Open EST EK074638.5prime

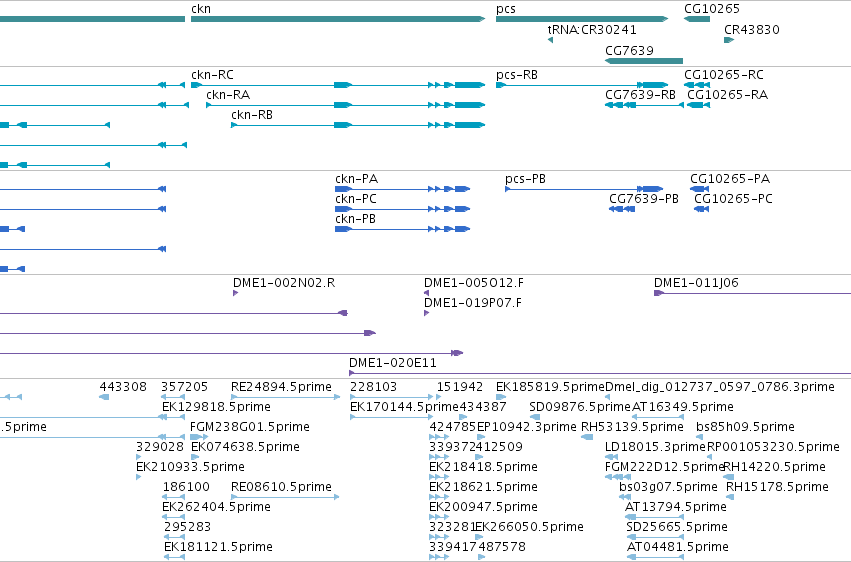245,448
